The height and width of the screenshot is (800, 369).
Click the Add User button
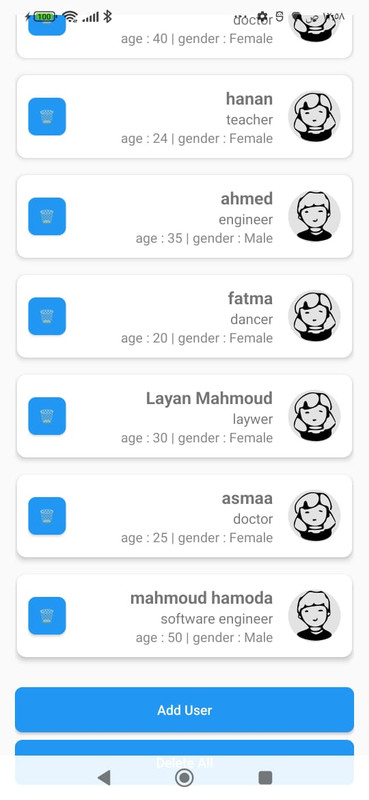click(184, 710)
